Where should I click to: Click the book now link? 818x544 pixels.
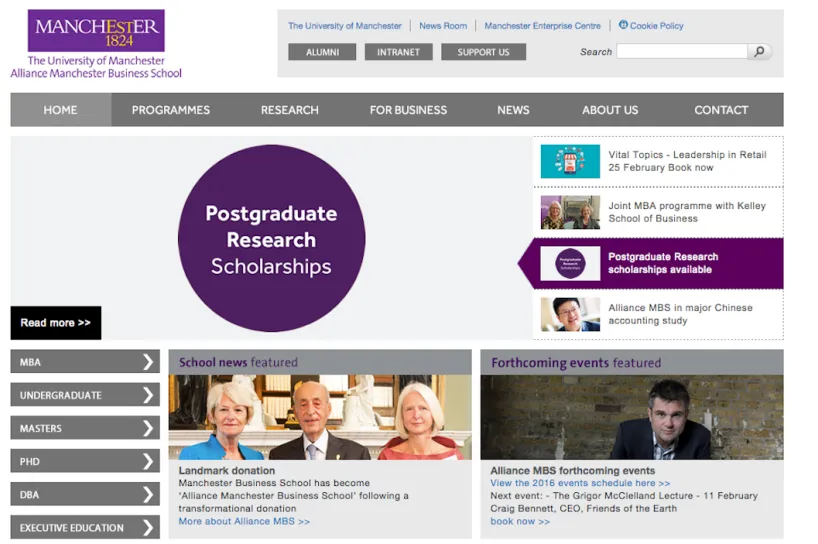(x=520, y=521)
